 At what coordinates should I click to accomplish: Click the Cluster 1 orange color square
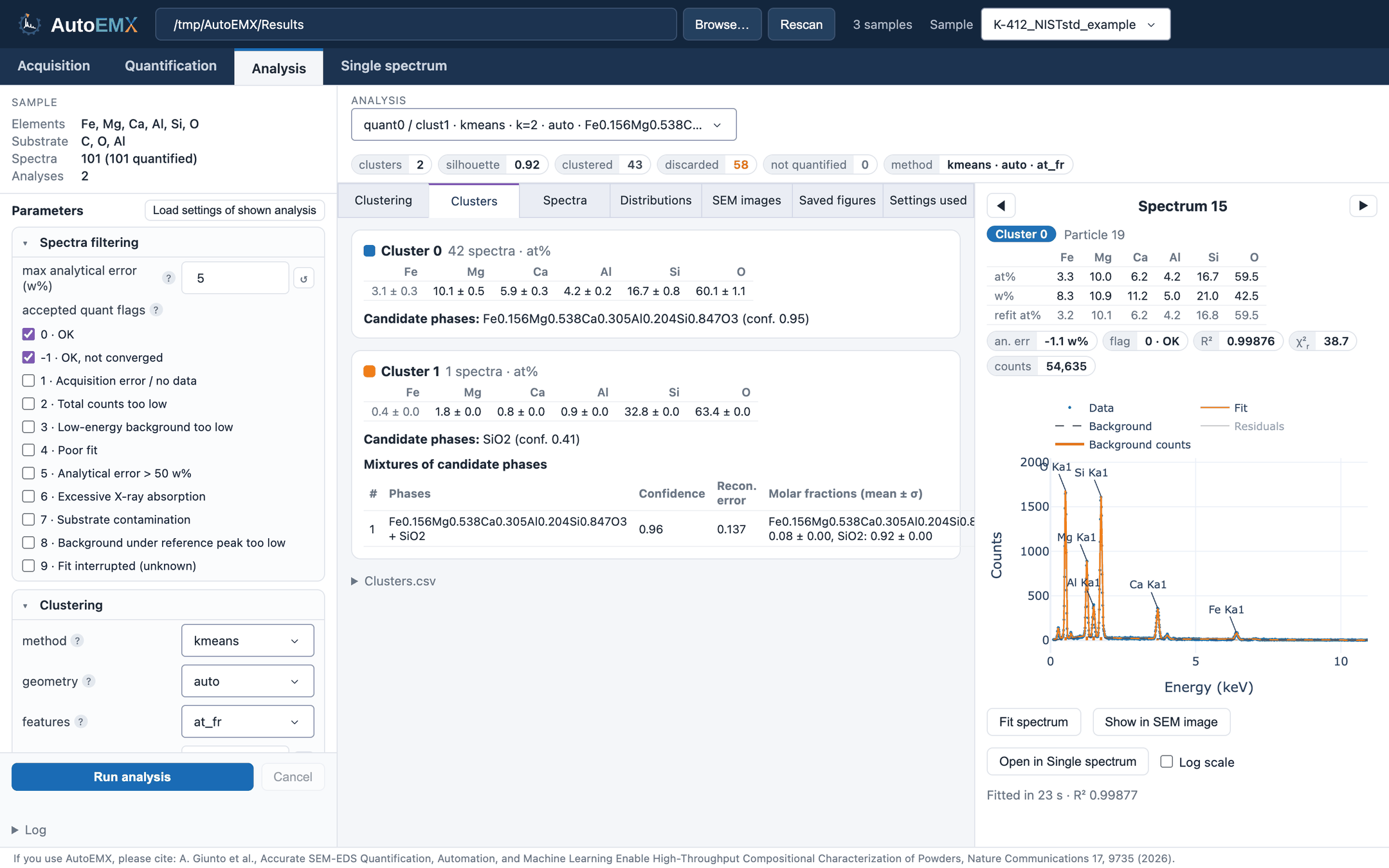tap(369, 371)
